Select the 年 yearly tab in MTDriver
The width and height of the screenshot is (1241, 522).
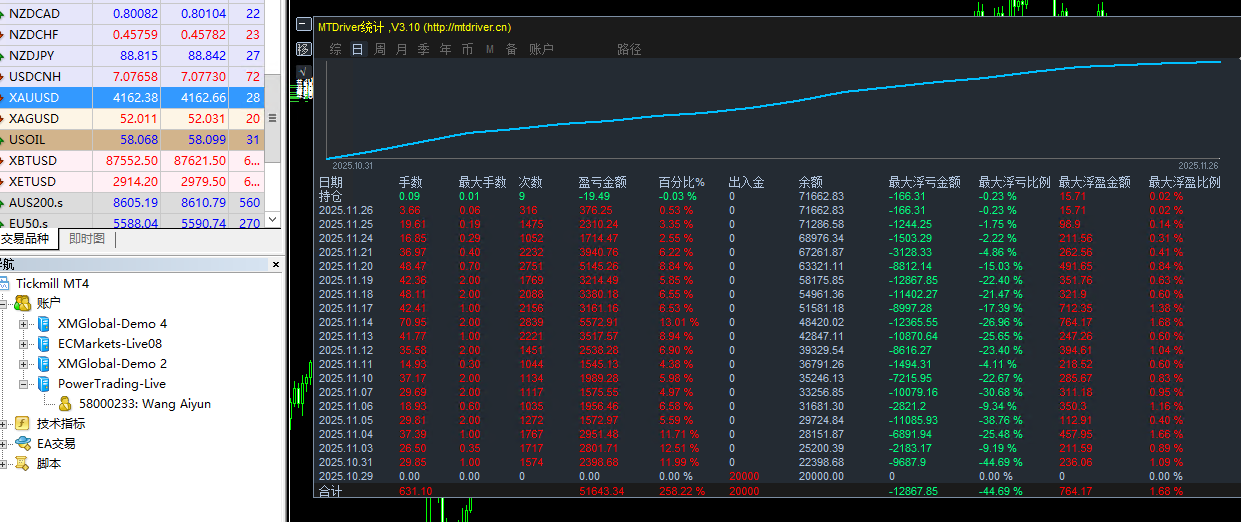click(445, 49)
